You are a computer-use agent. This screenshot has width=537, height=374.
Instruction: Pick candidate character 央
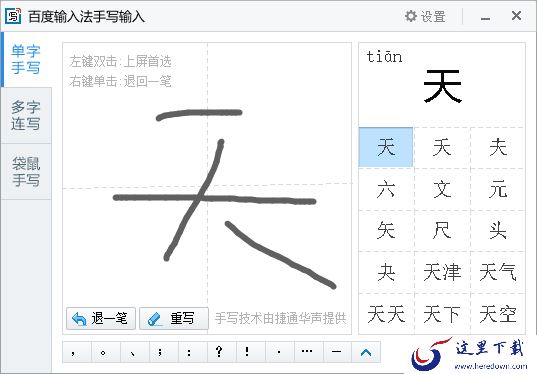coord(386,272)
